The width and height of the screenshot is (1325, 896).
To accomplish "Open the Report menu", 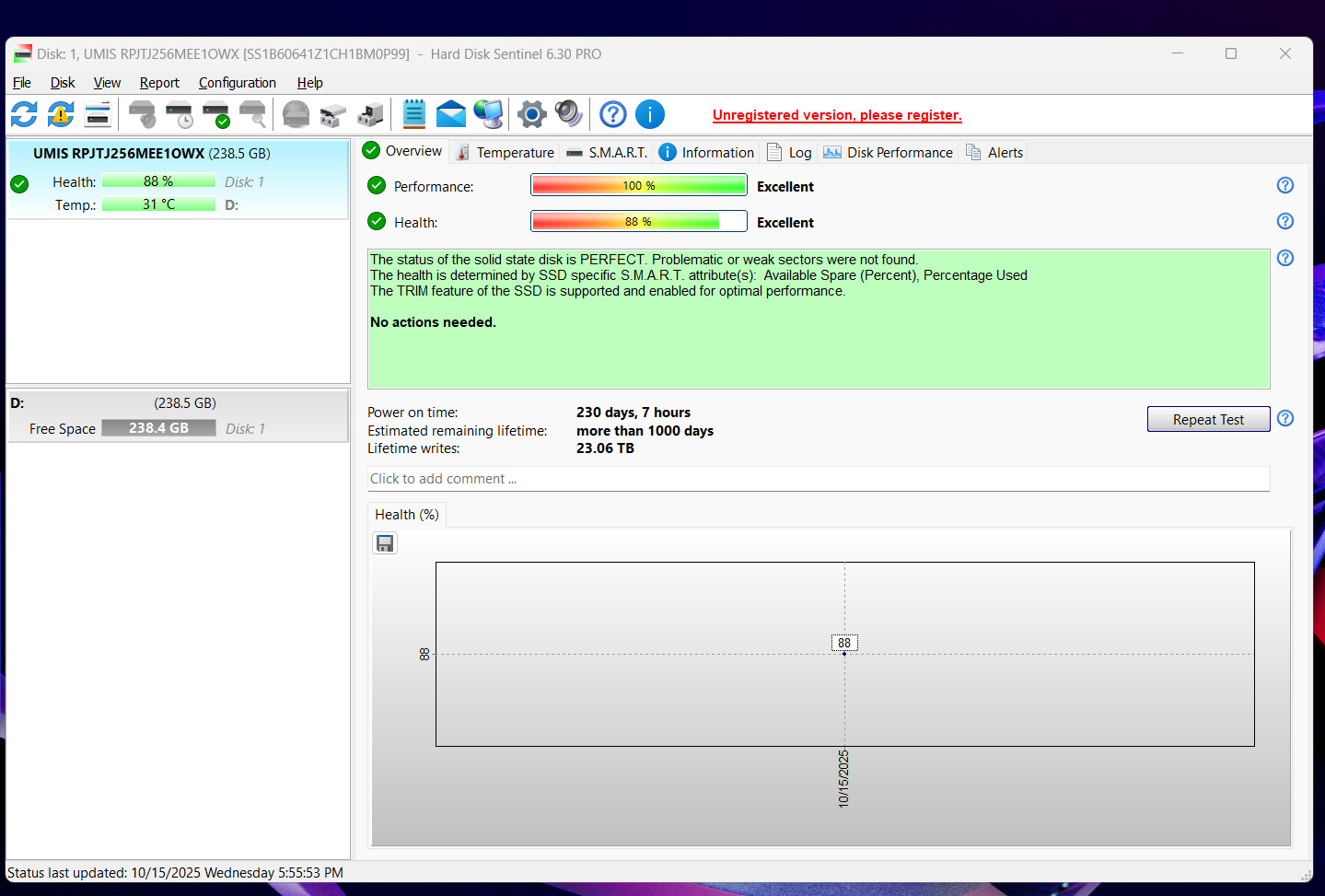I will (x=159, y=83).
